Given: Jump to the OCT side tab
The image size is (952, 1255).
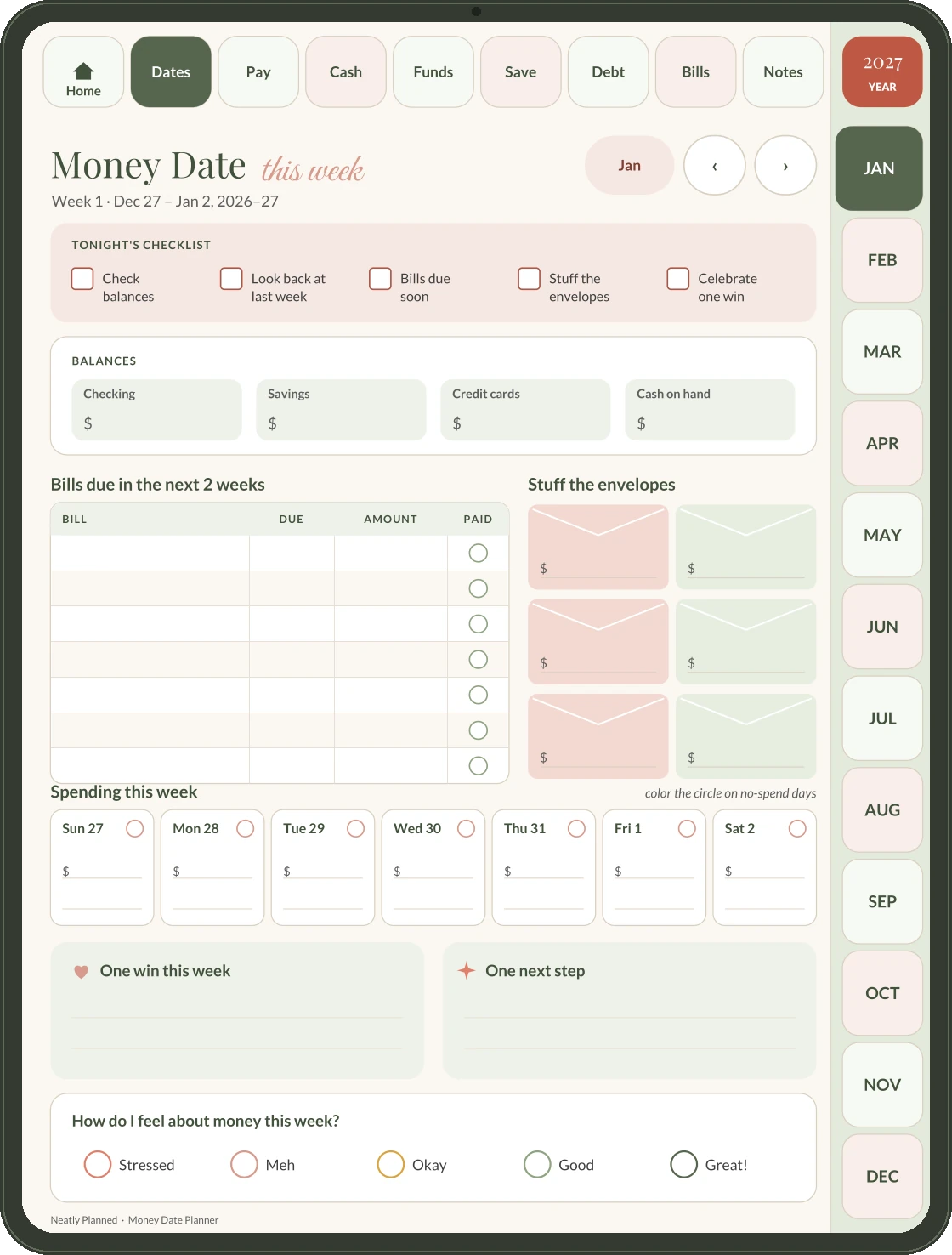Looking at the screenshot, I should [882, 993].
